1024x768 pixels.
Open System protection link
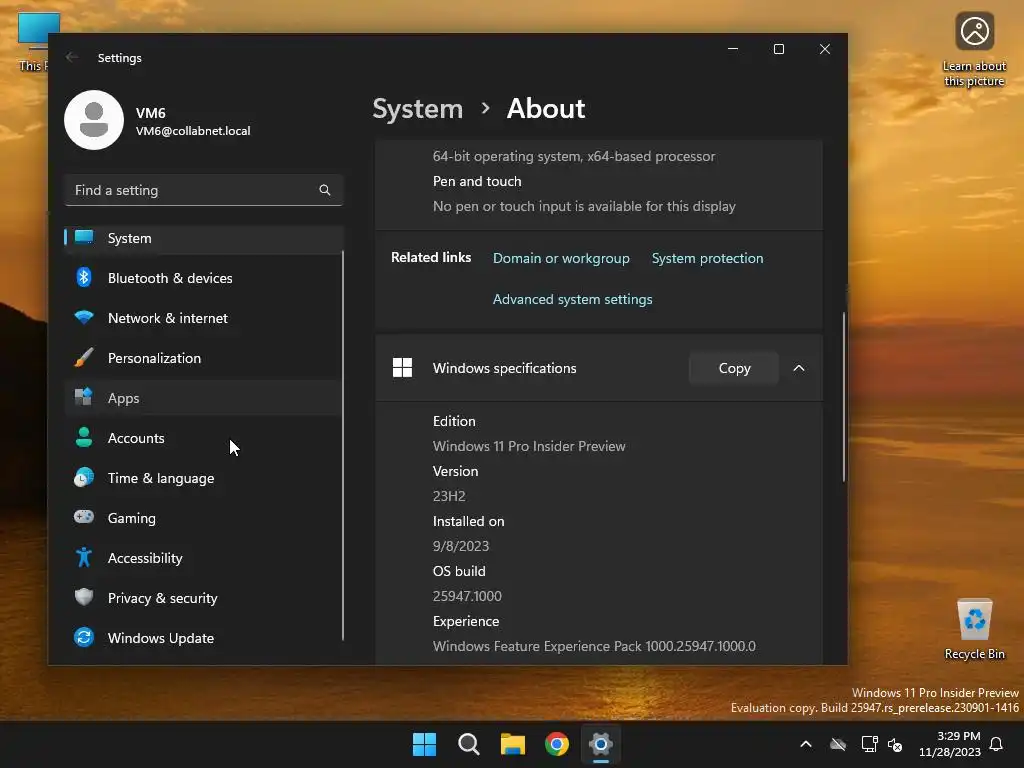tap(707, 258)
